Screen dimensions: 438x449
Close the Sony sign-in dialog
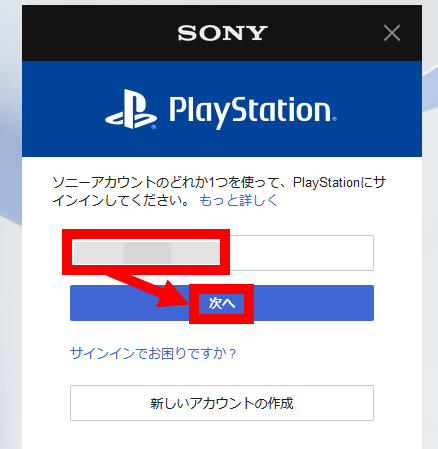coord(392,33)
